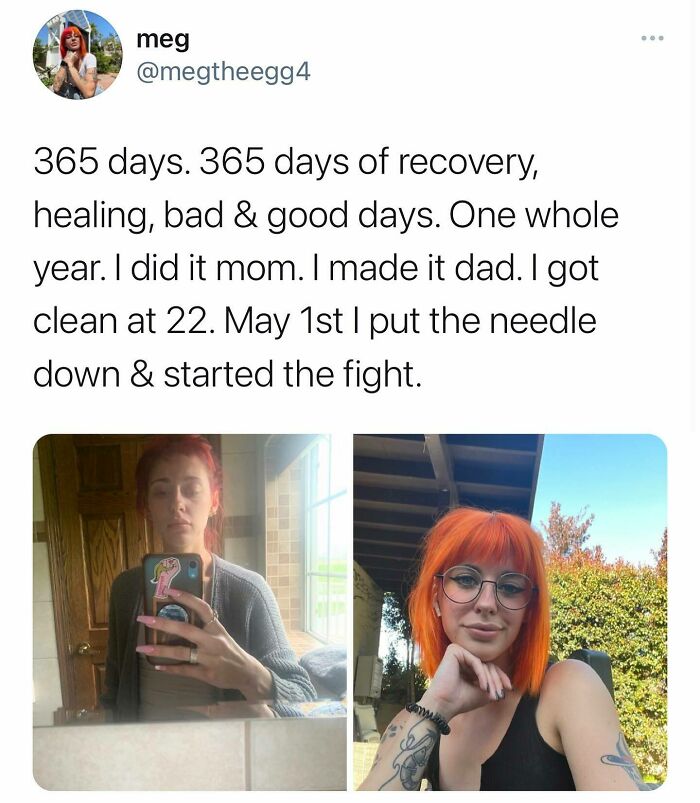Open meg's round profile avatar
The width and height of the screenshot is (700, 803).
tap(78, 55)
